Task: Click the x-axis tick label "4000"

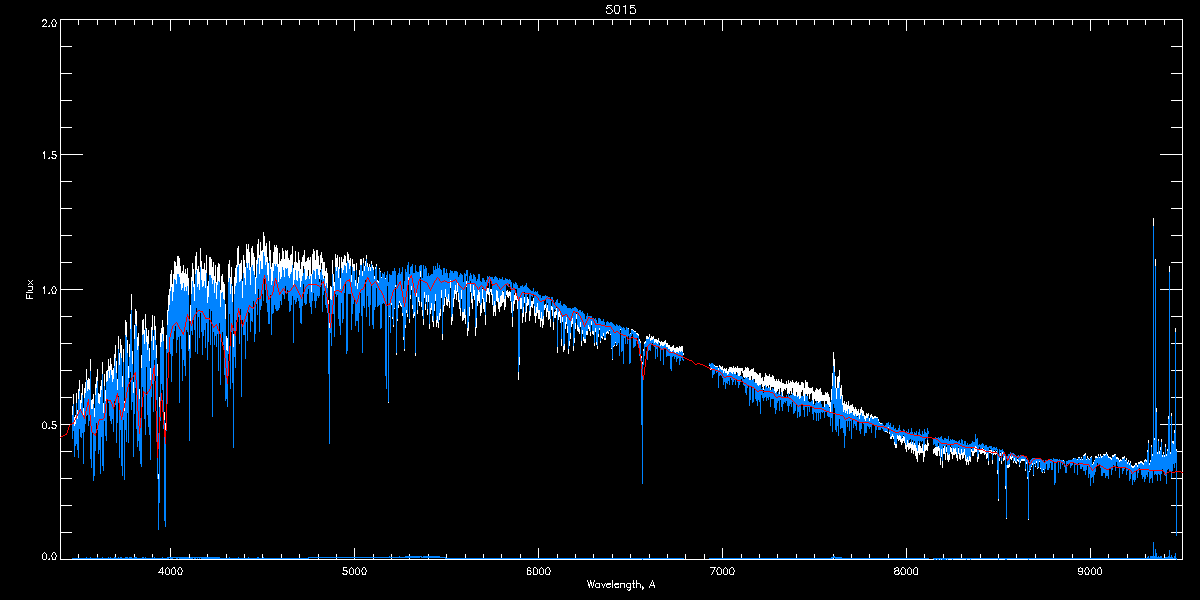Action: click(171, 571)
